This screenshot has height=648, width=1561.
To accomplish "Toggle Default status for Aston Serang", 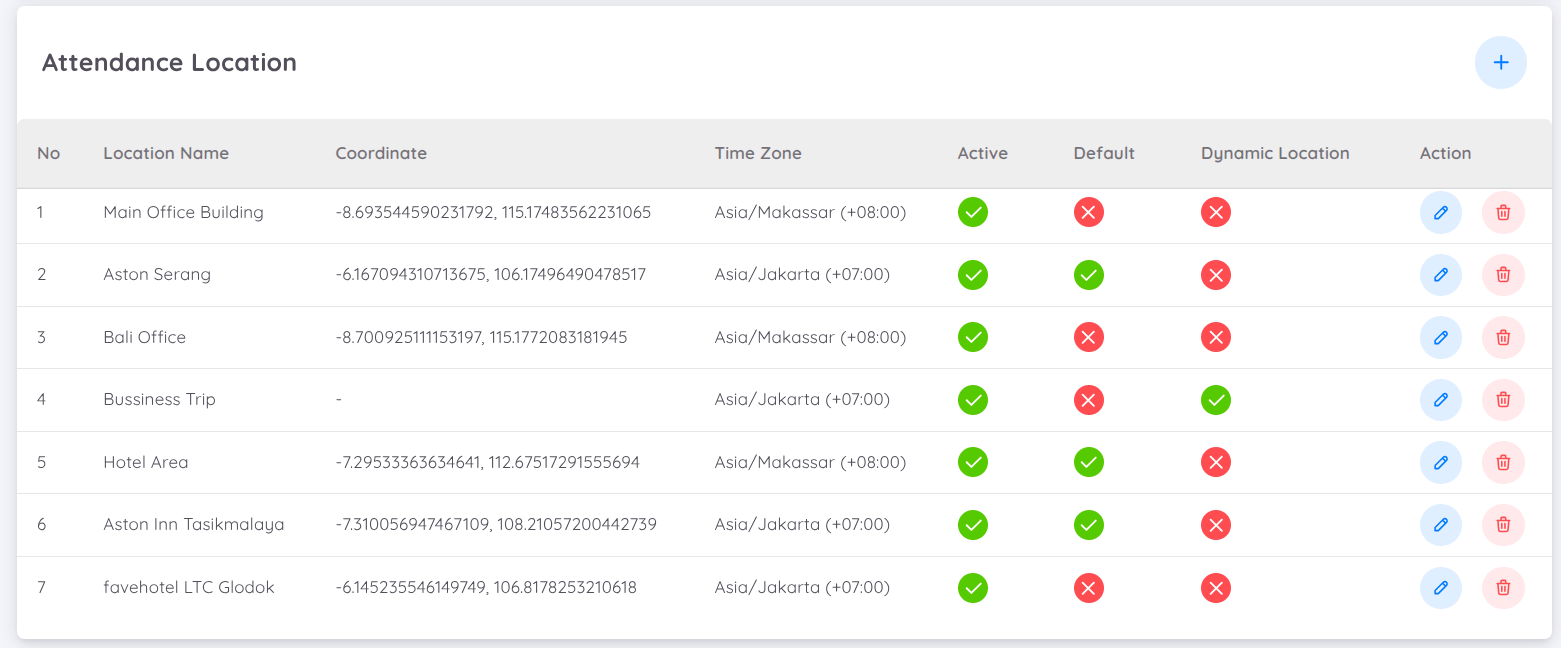I will [1088, 275].
